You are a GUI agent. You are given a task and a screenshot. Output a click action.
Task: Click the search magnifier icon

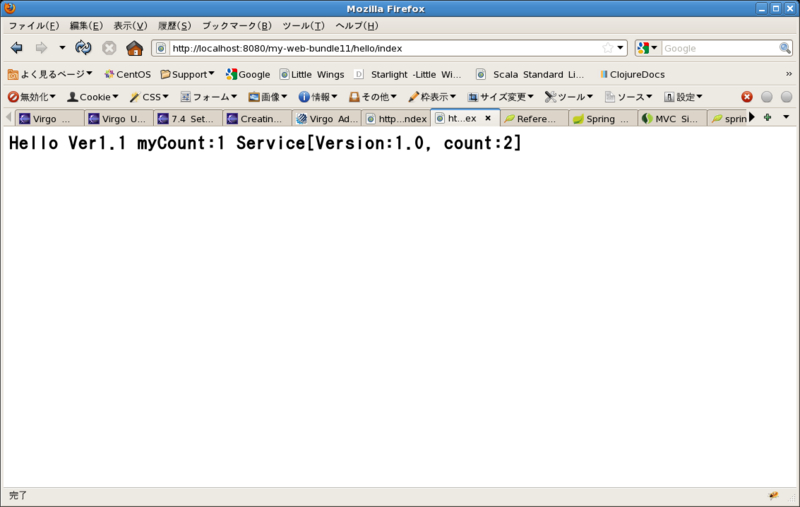pos(785,48)
